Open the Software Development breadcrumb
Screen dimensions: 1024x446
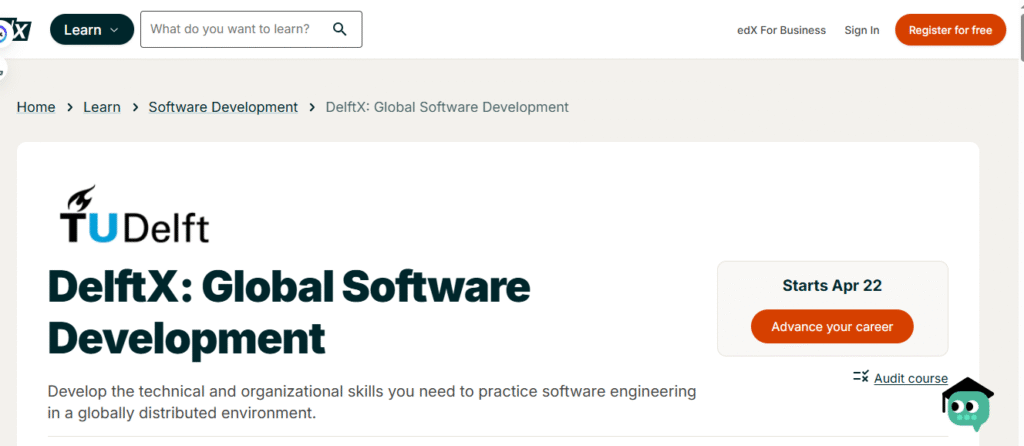[x=223, y=107]
